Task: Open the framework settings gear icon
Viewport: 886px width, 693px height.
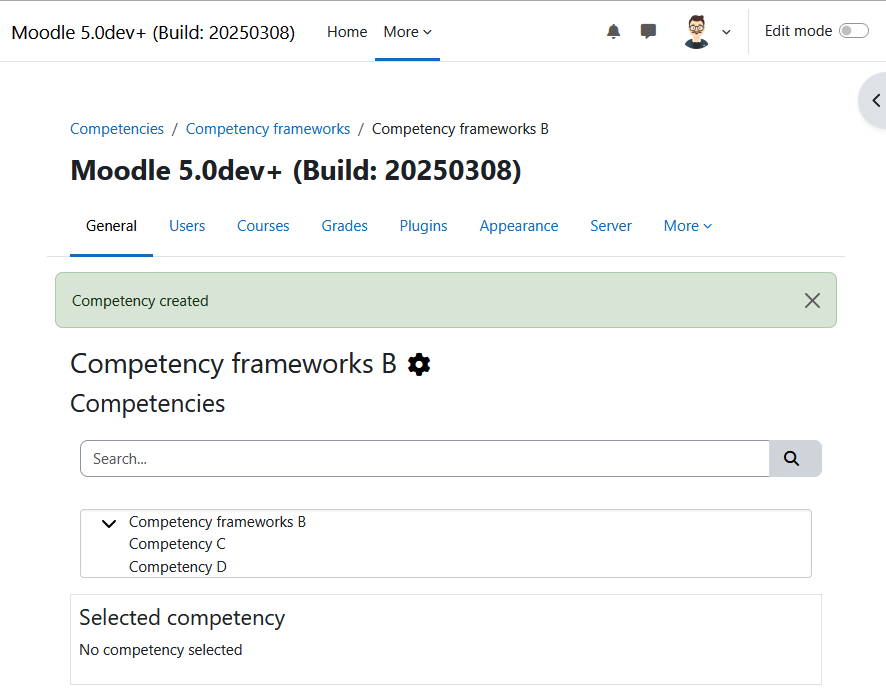Action: click(x=419, y=365)
